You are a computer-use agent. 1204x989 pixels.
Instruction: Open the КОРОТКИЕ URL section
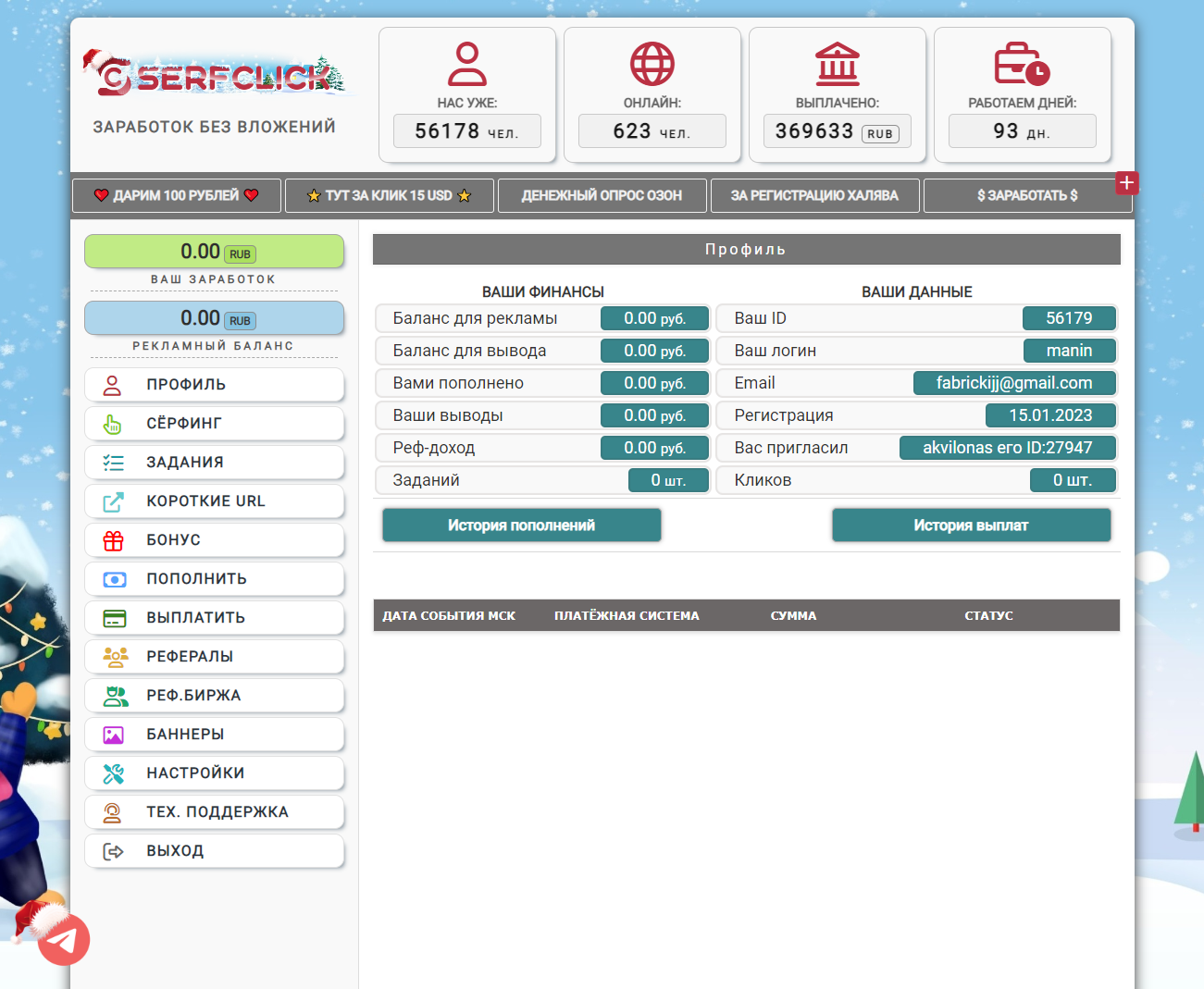coord(215,501)
